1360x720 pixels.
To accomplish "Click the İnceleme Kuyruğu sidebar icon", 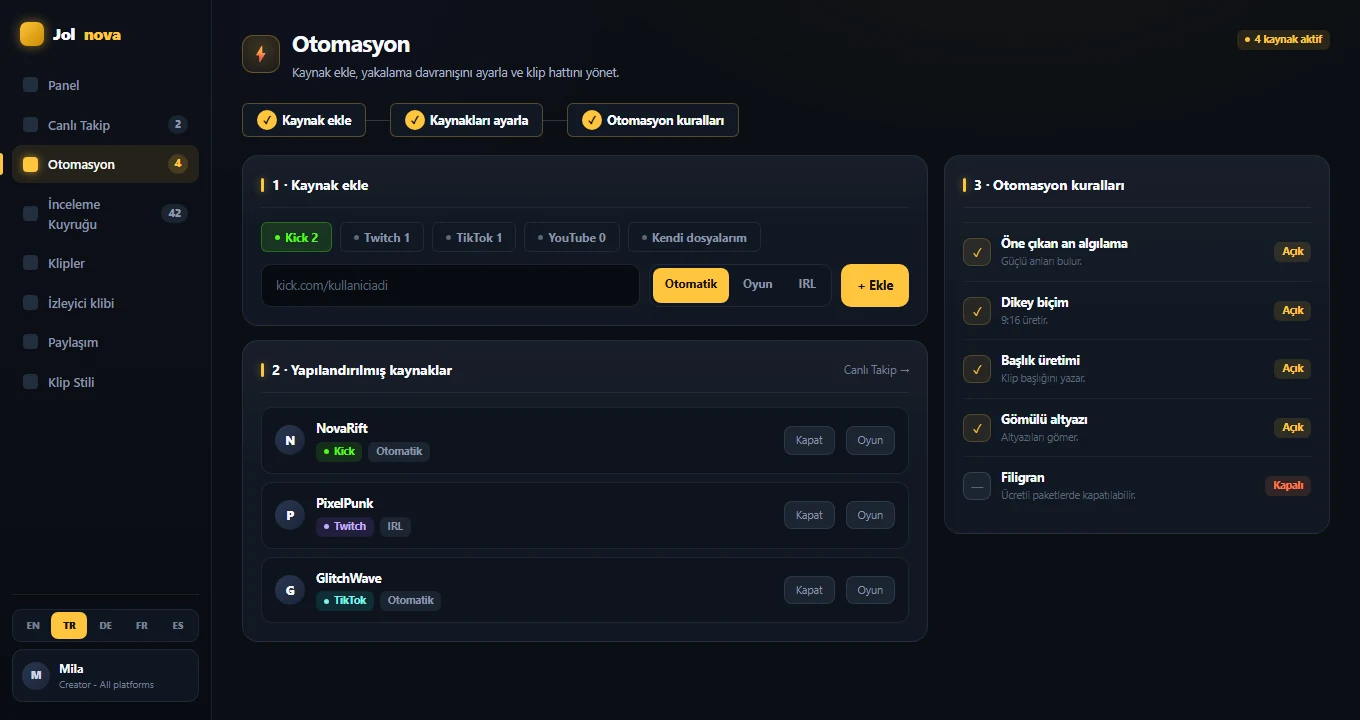I will click(x=31, y=214).
